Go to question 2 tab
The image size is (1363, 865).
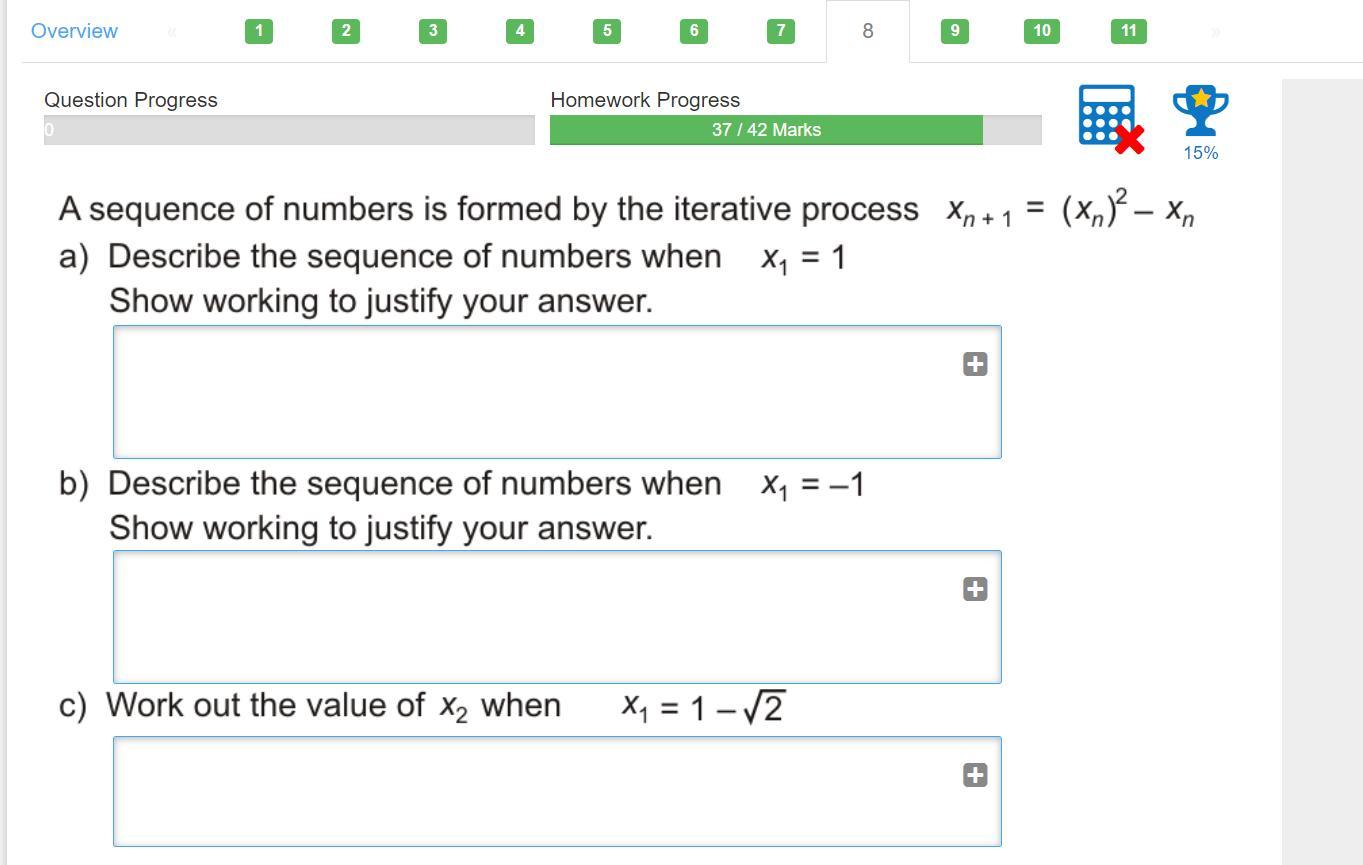click(x=345, y=31)
